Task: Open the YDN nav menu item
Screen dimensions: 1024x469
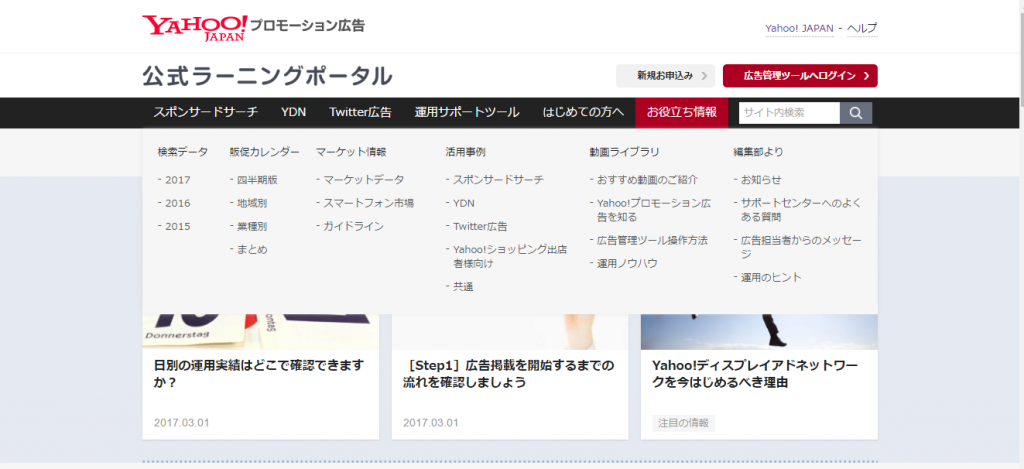Action: point(293,112)
